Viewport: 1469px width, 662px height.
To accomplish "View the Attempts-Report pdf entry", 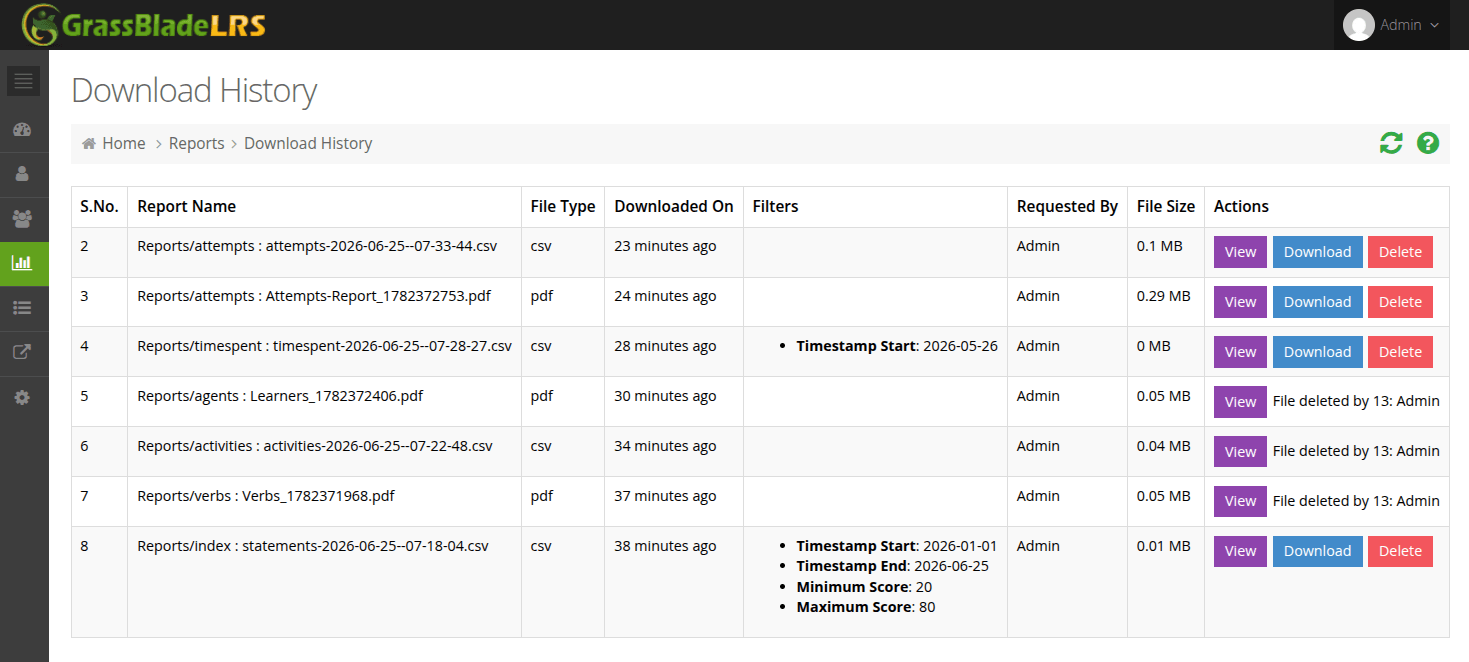I will pos(1240,302).
